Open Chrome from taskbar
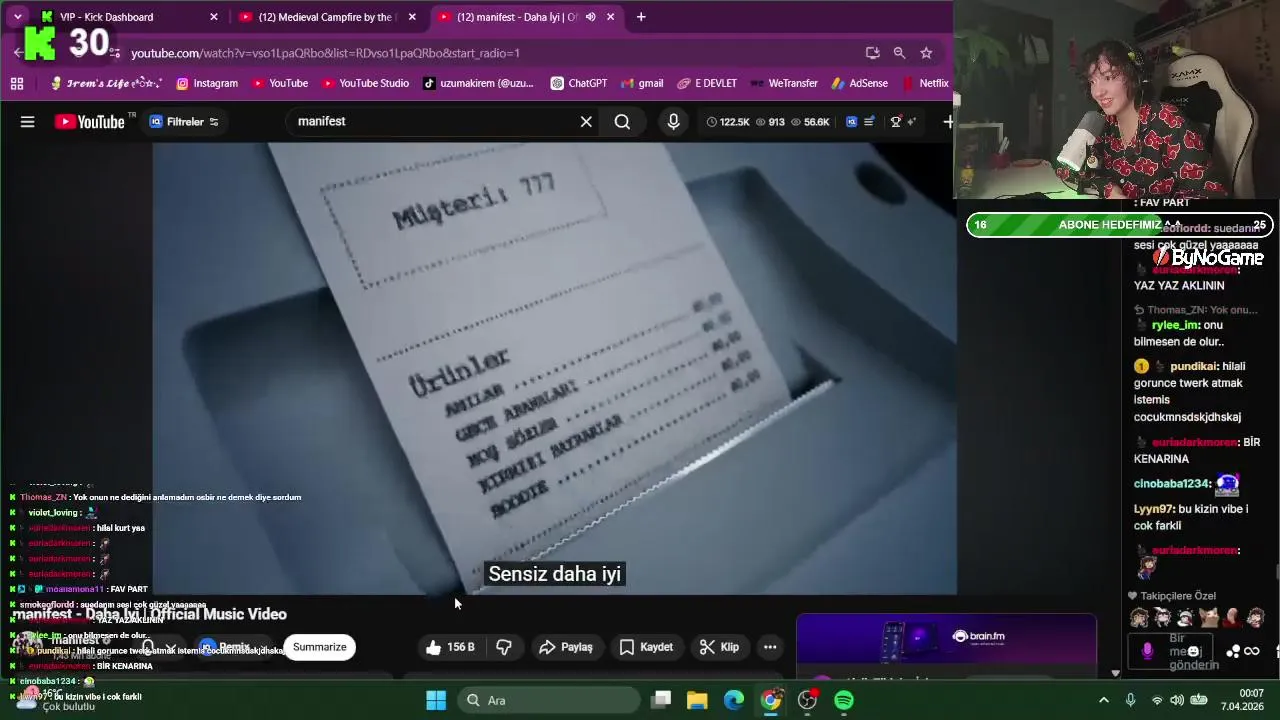This screenshot has width=1280, height=720. (770, 700)
